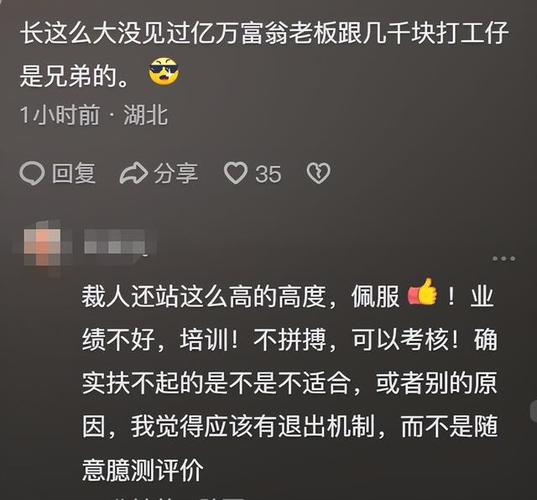Click the like count 35

[268, 174]
